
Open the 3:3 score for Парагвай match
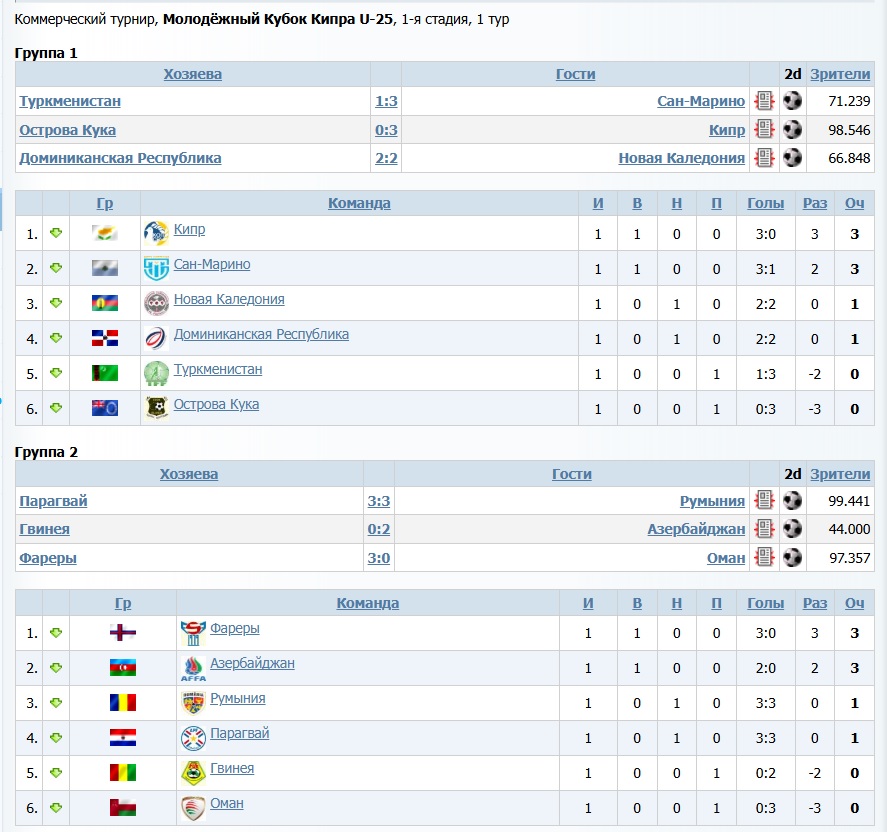point(379,501)
